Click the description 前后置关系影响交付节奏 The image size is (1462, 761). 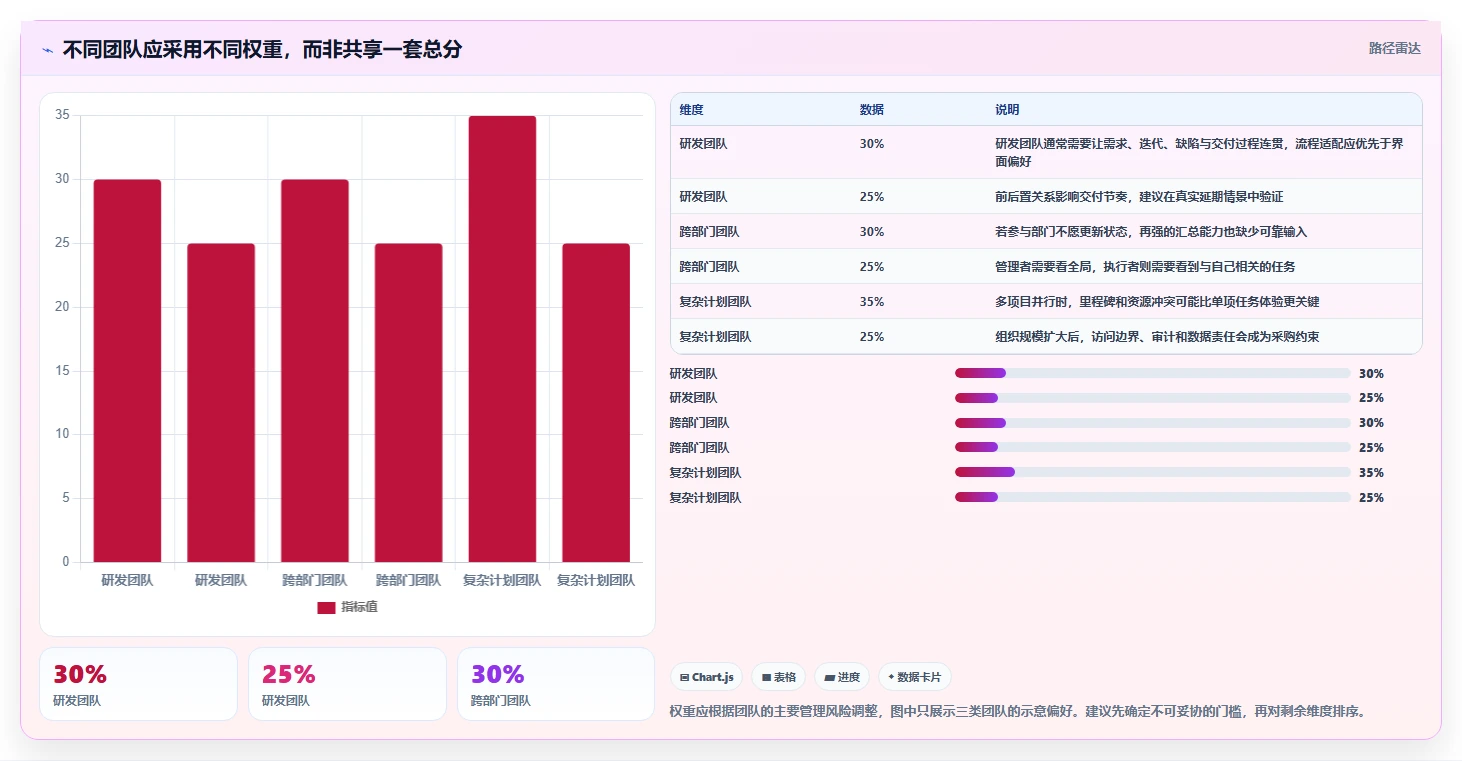1139,197
